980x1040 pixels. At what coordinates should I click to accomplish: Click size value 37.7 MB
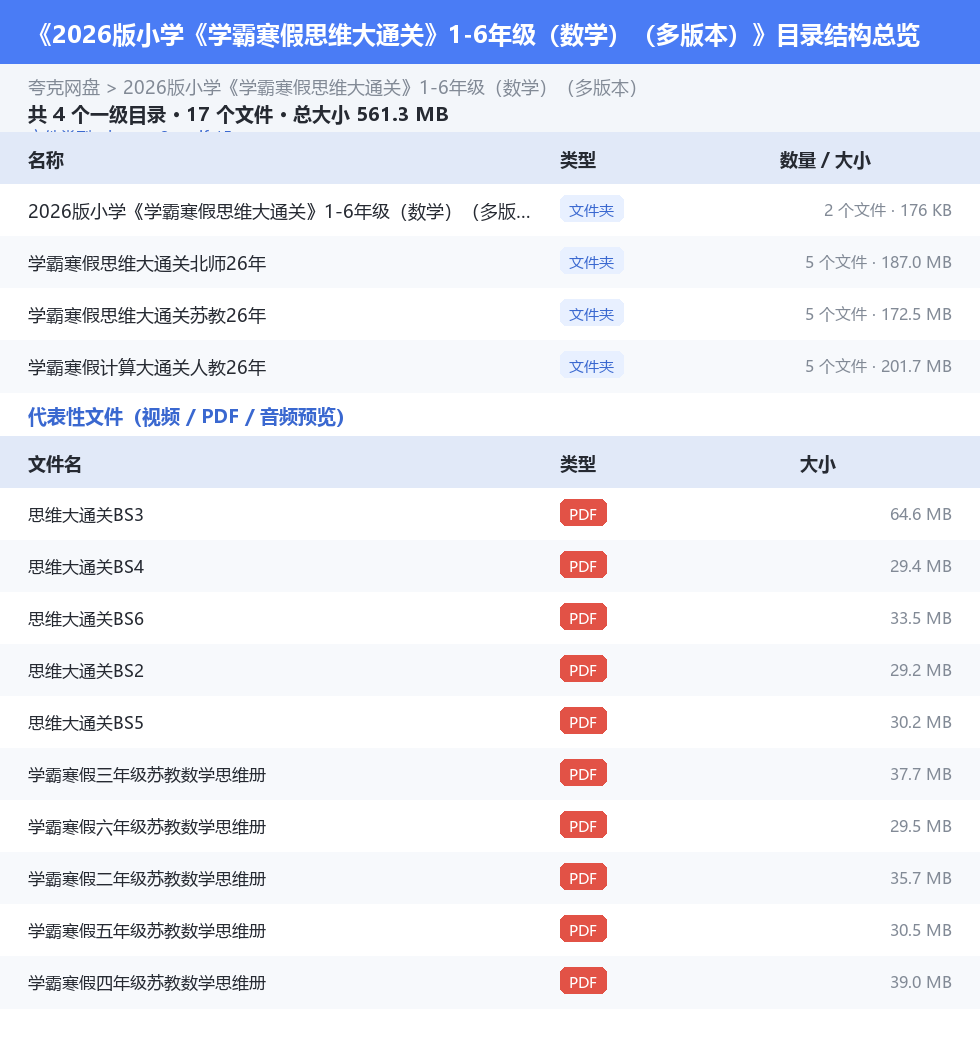coord(920,774)
